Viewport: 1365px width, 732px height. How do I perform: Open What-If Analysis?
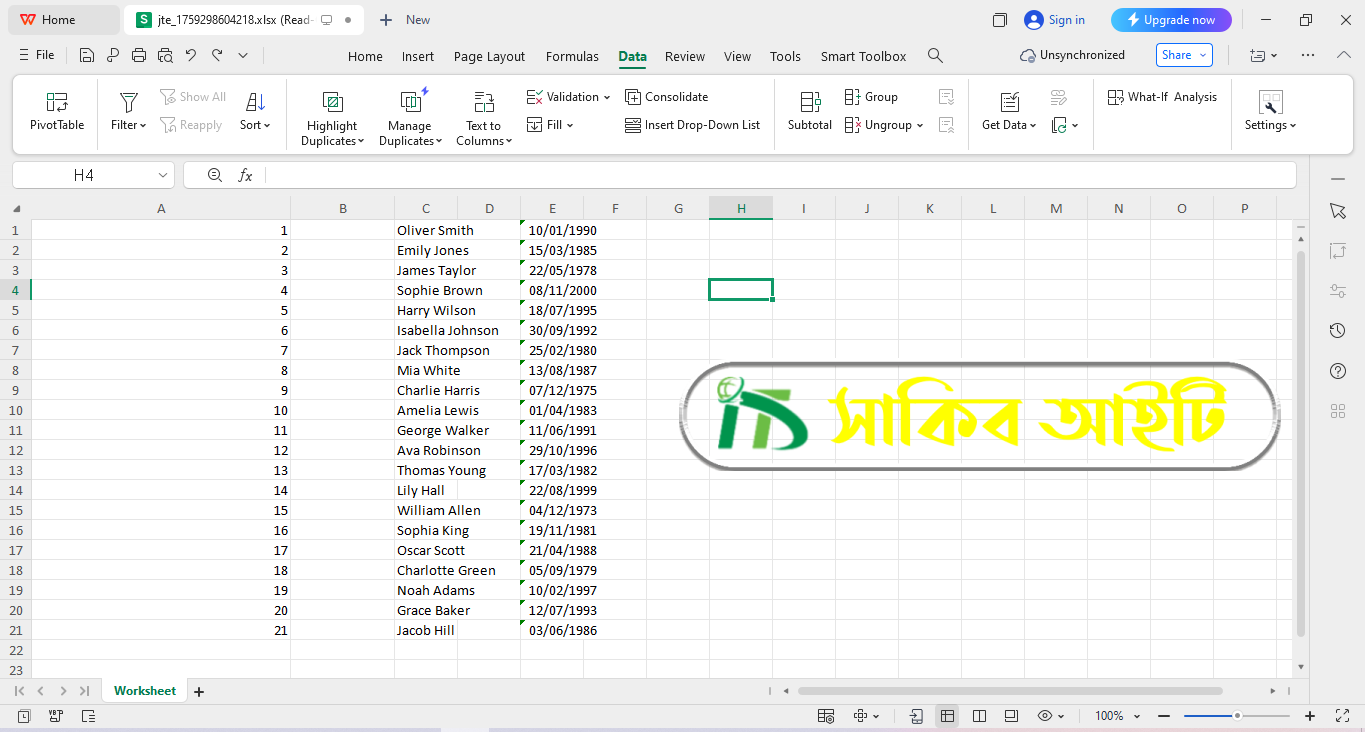(1162, 97)
